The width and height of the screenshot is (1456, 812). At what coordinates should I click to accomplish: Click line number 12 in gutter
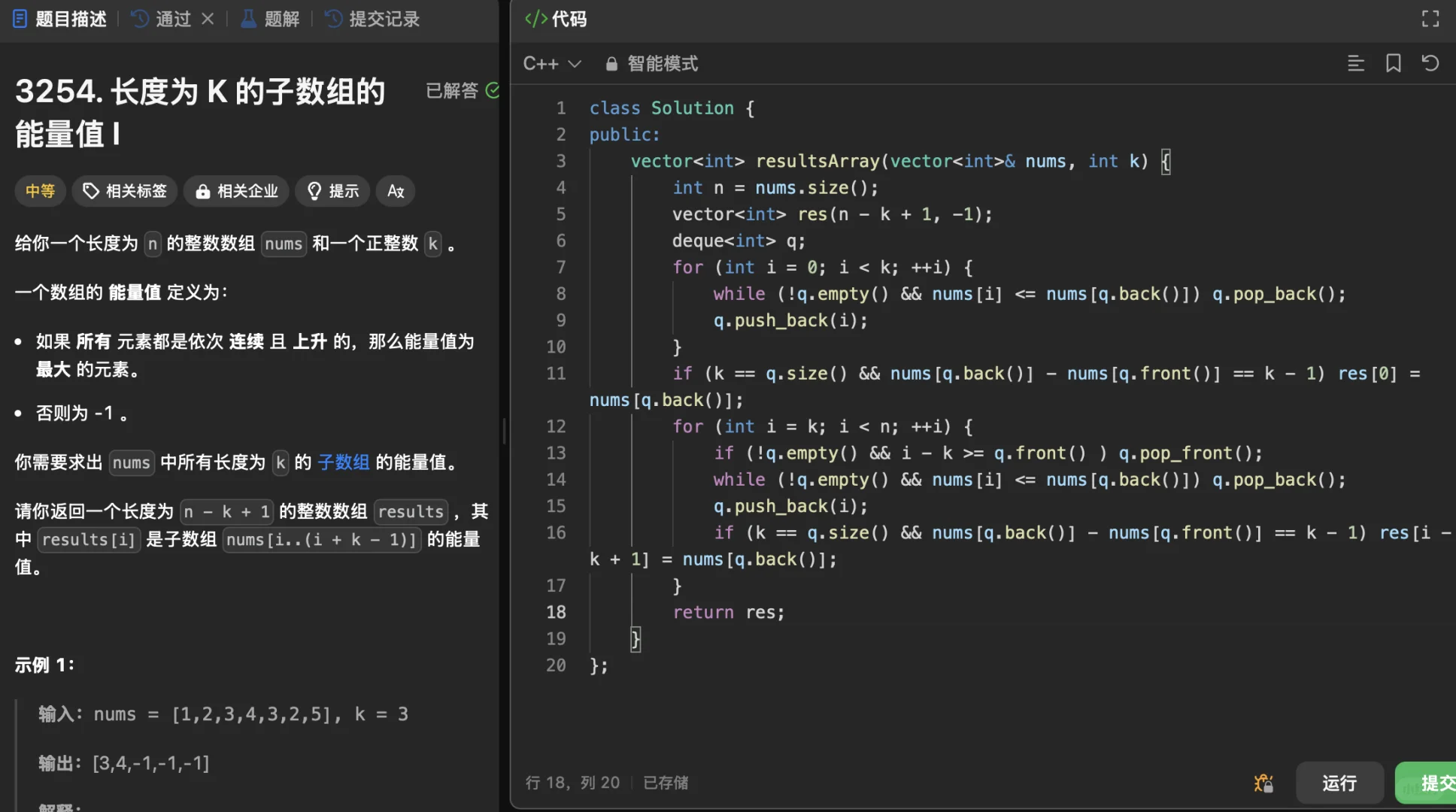[x=556, y=427]
